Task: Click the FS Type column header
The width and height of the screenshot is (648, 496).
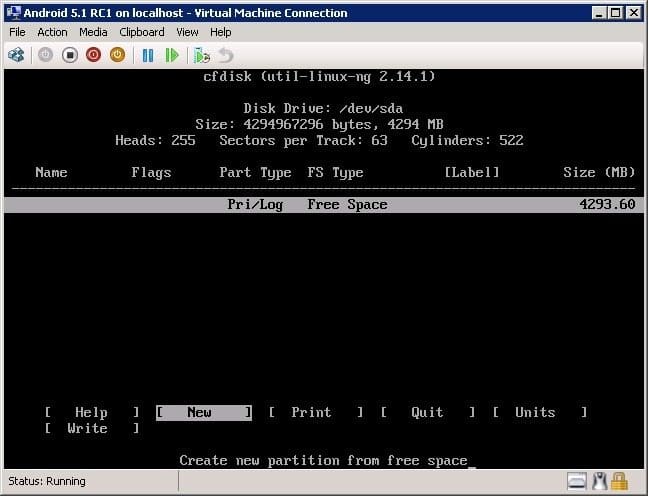Action: click(335, 172)
